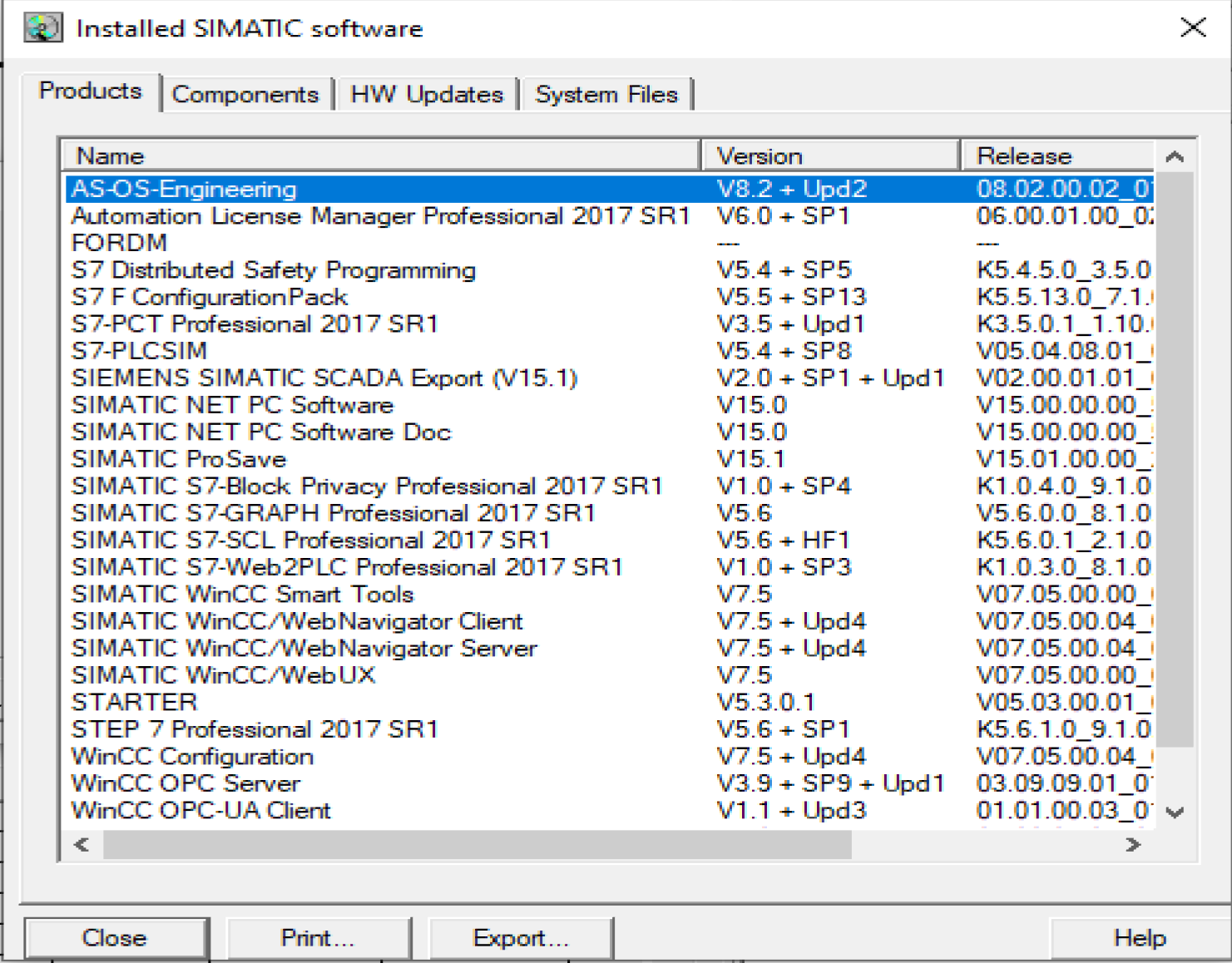This screenshot has height=963, width=1232.
Task: Show the System Files tab
Action: (x=606, y=94)
